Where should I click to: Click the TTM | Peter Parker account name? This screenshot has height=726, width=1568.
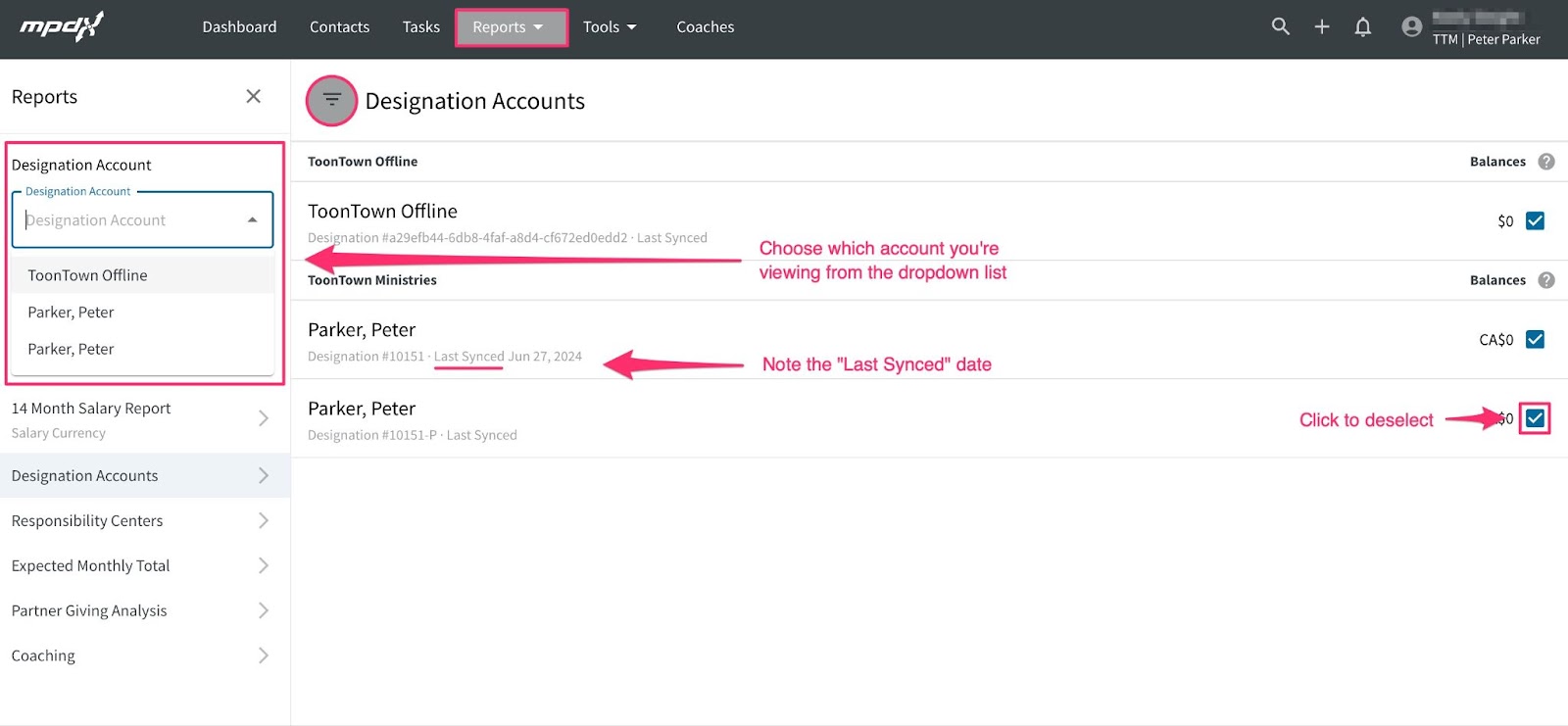point(1486,39)
